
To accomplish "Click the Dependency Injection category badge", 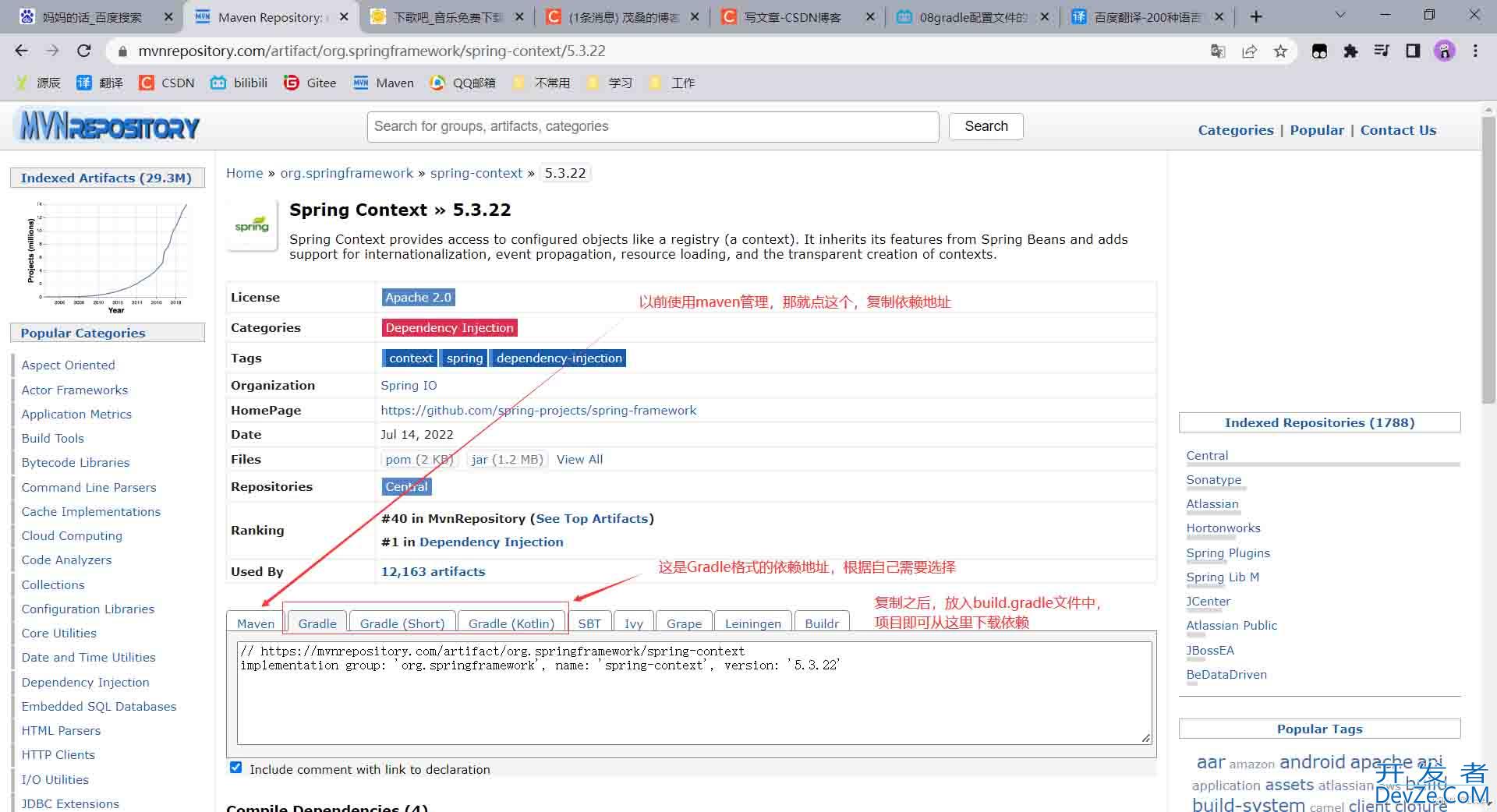I will [450, 327].
